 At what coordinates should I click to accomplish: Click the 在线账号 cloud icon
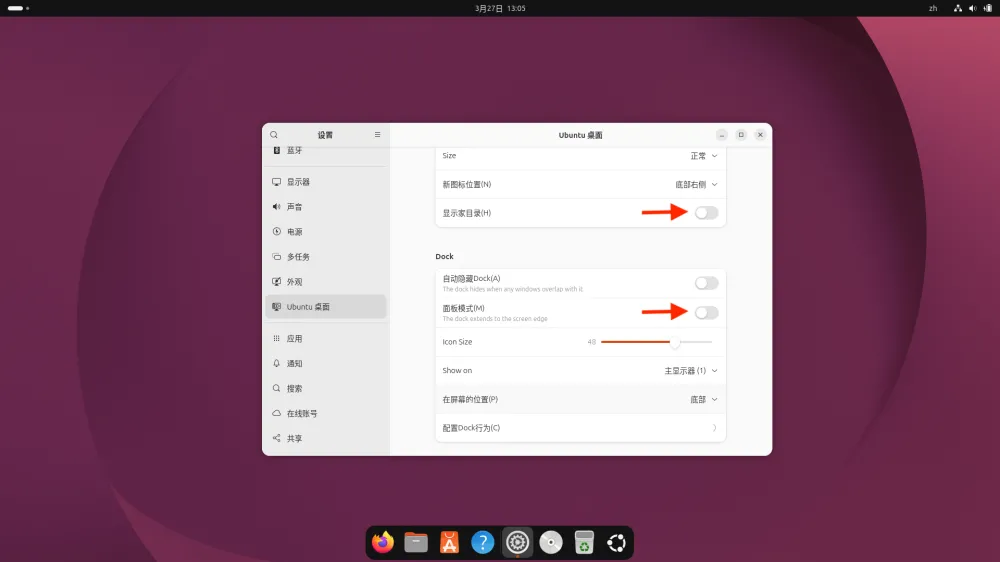pyautogui.click(x=276, y=413)
